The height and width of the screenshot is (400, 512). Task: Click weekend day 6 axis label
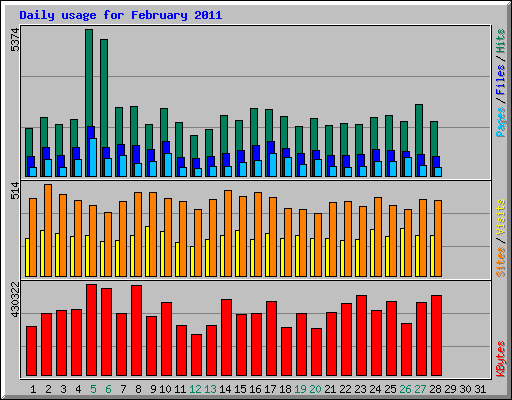point(108,389)
